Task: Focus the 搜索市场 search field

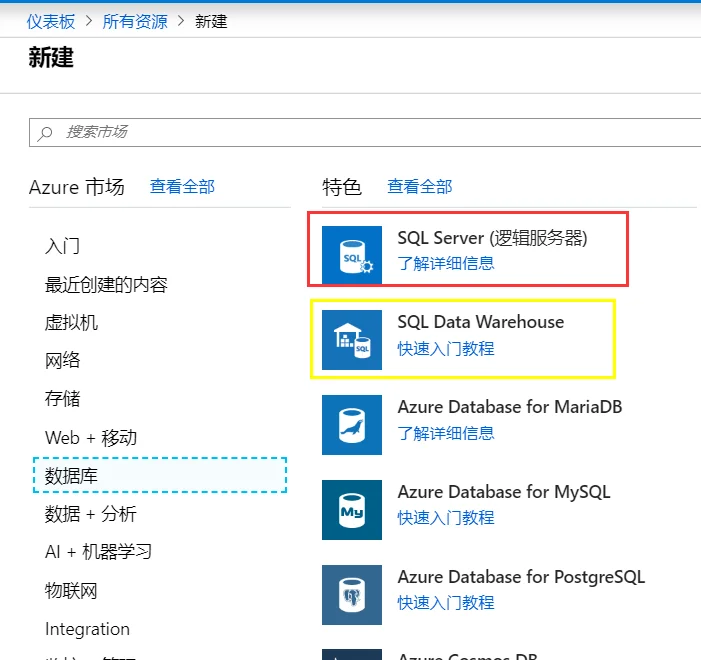Action: point(365,132)
